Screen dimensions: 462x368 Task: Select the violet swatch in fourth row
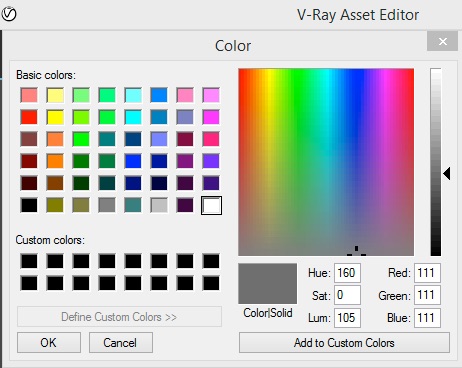211,161
